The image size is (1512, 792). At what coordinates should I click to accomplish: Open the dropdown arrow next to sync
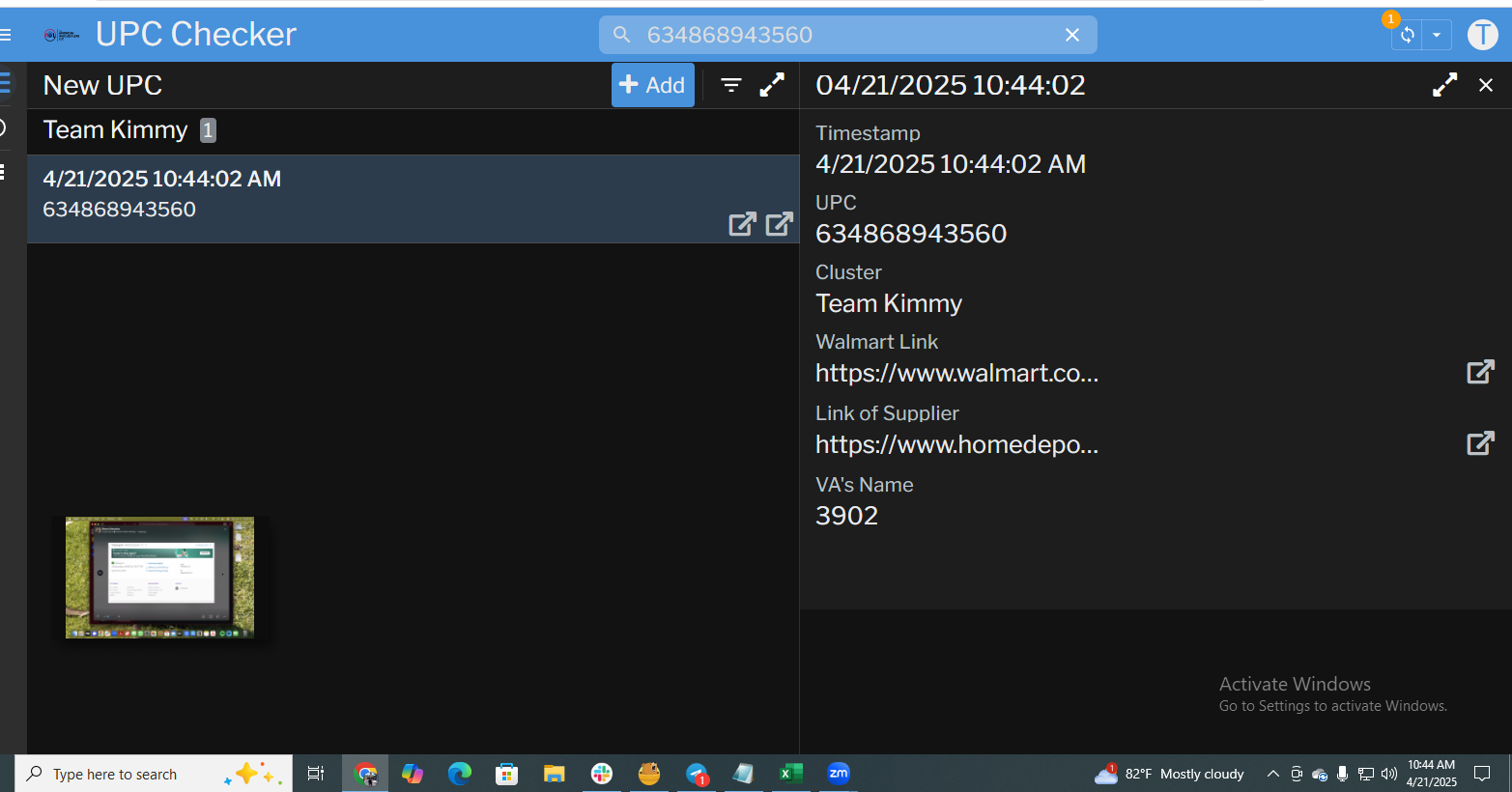1437,35
